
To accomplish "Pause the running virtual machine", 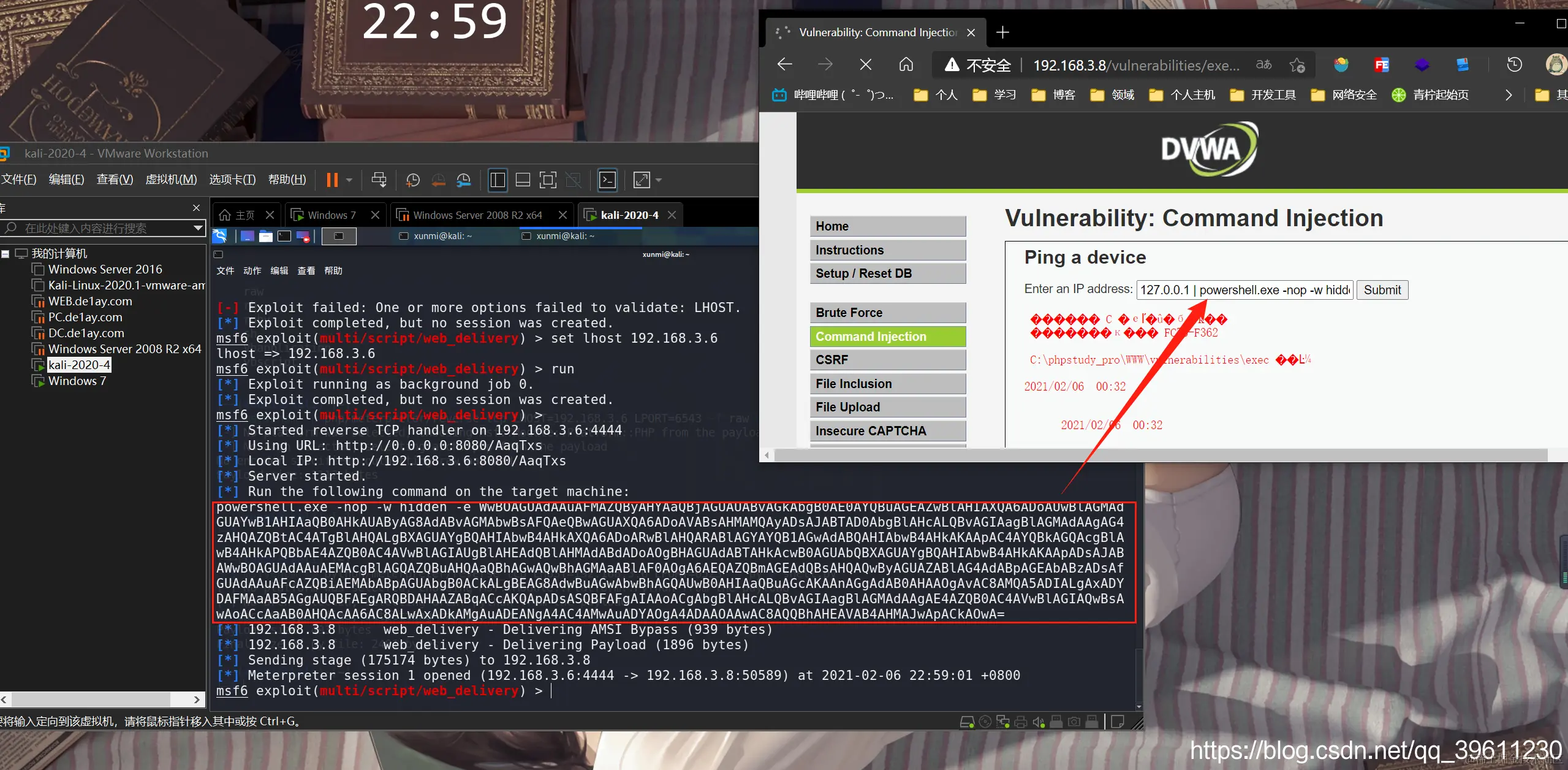I will coord(332,180).
